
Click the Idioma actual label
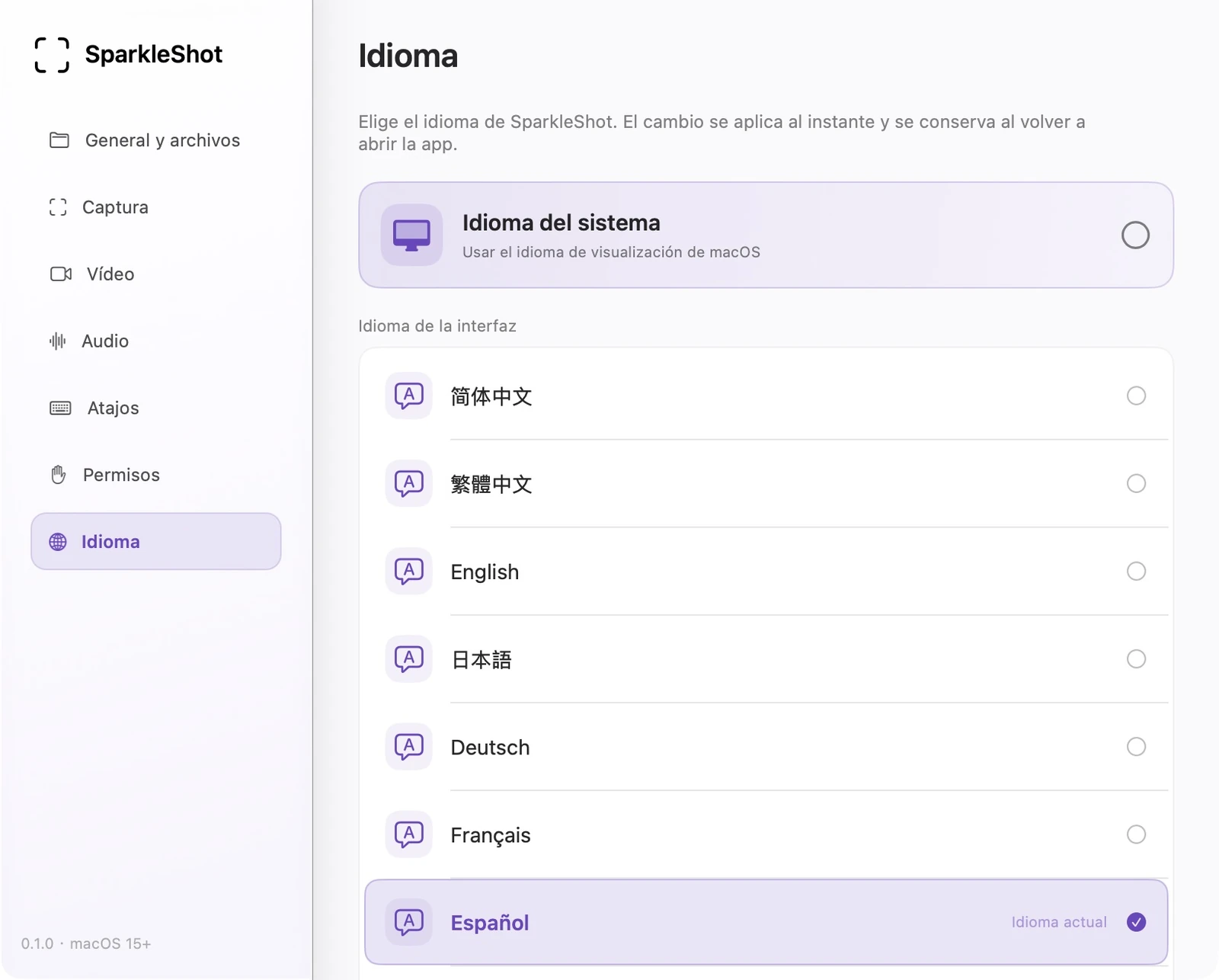point(1059,922)
